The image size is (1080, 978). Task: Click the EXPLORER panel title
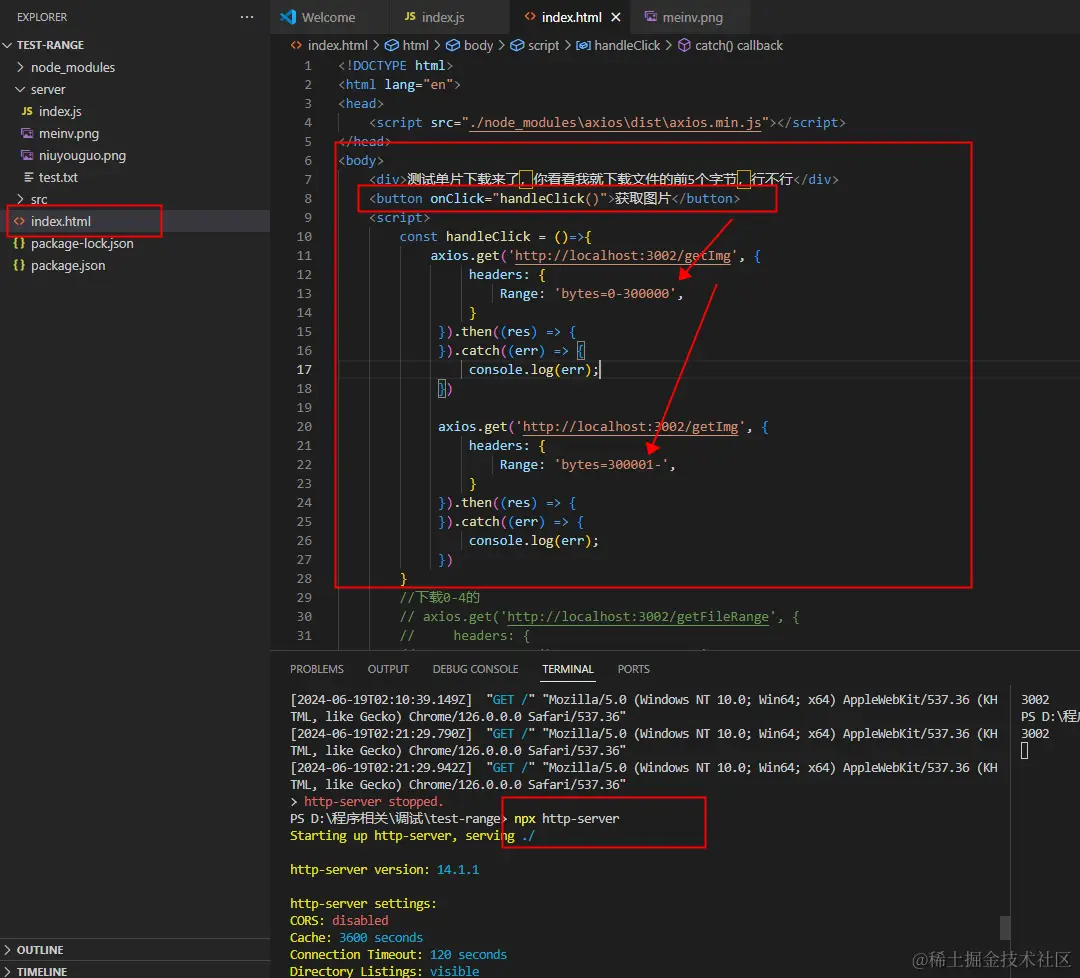tap(41, 17)
